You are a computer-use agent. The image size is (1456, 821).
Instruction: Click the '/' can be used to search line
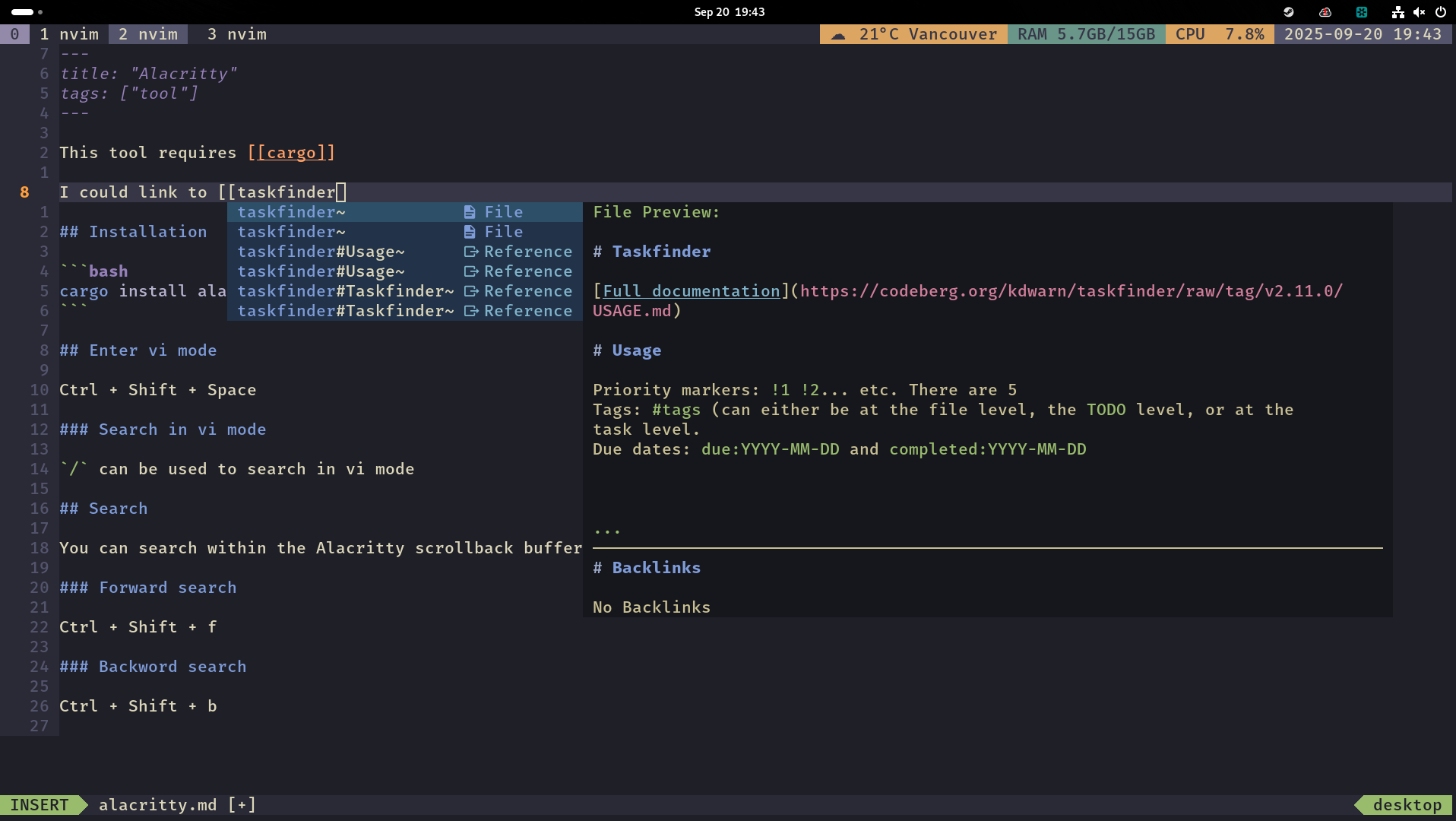tap(237, 469)
